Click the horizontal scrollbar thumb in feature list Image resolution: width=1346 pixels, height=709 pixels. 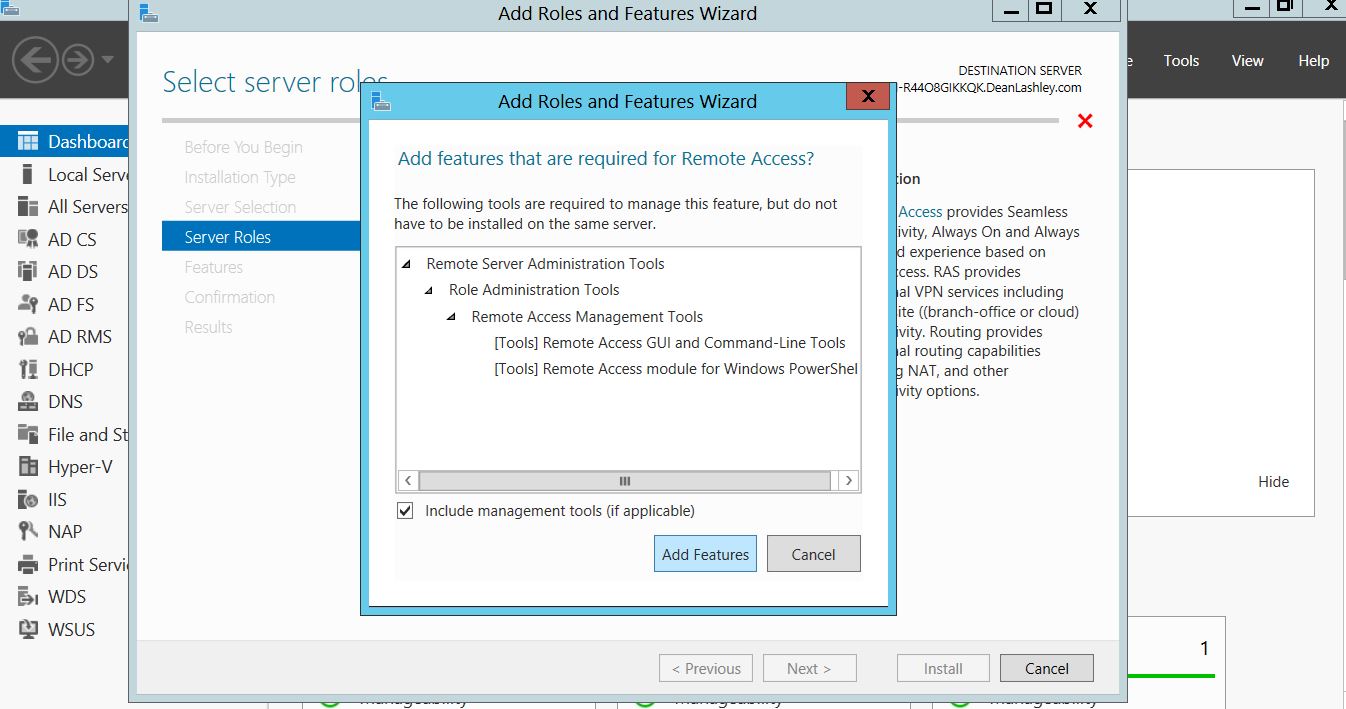click(624, 481)
